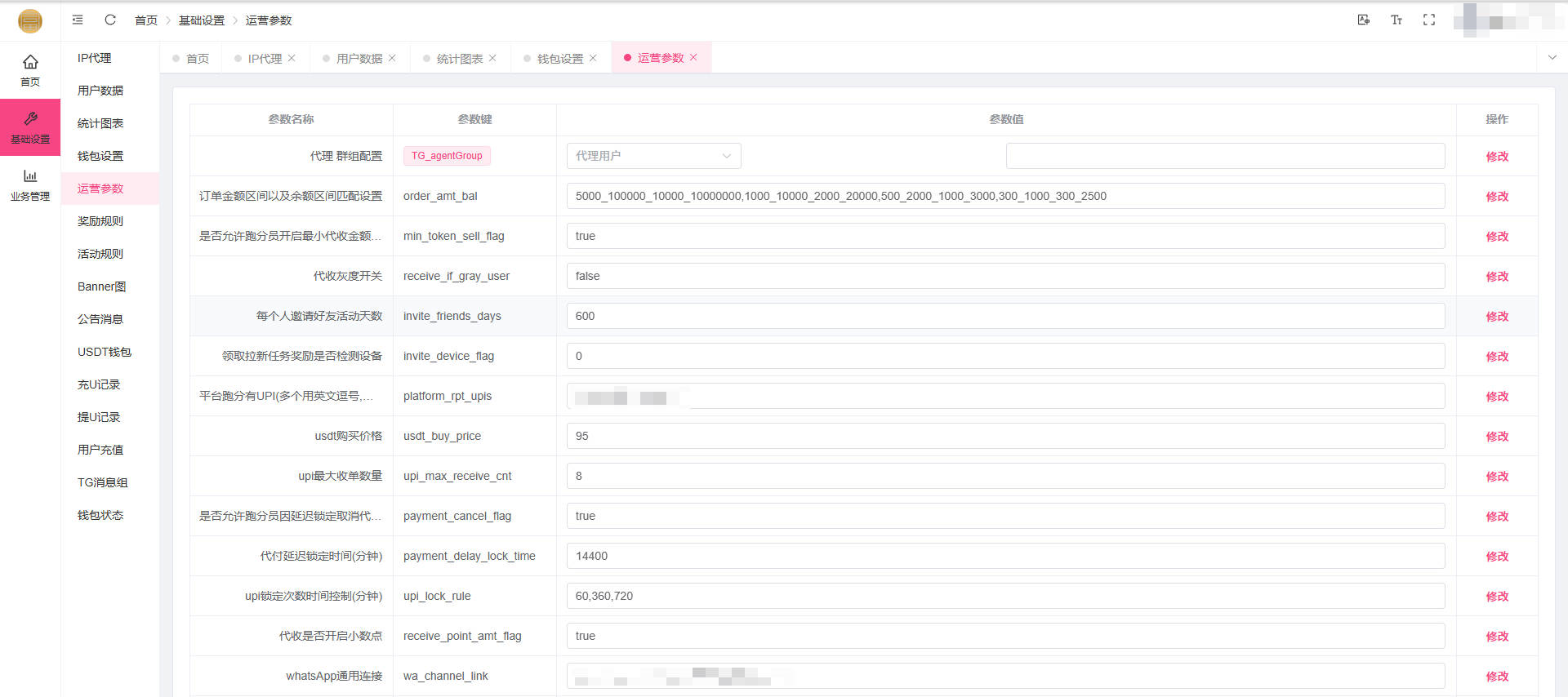Expand the tabs overflow chevron at right

[1552, 58]
